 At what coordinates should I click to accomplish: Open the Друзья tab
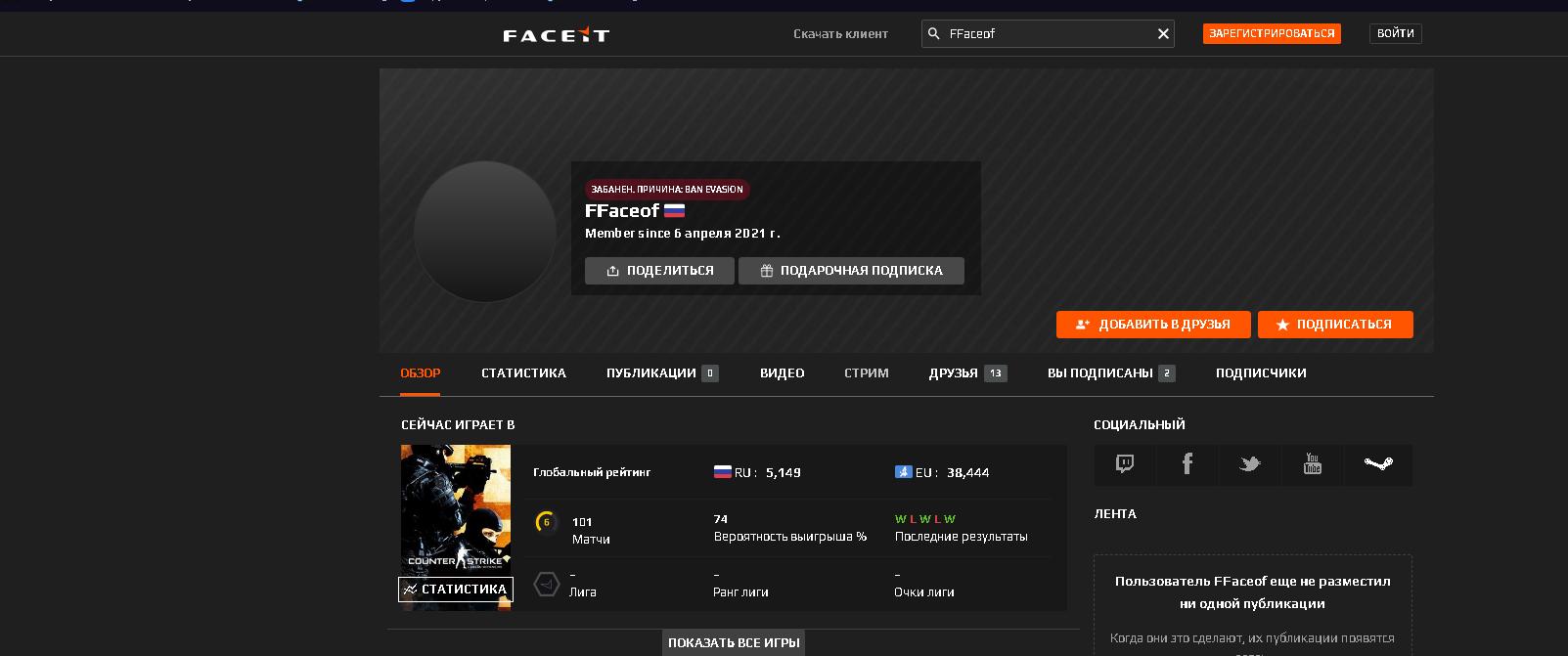pyautogui.click(x=967, y=373)
